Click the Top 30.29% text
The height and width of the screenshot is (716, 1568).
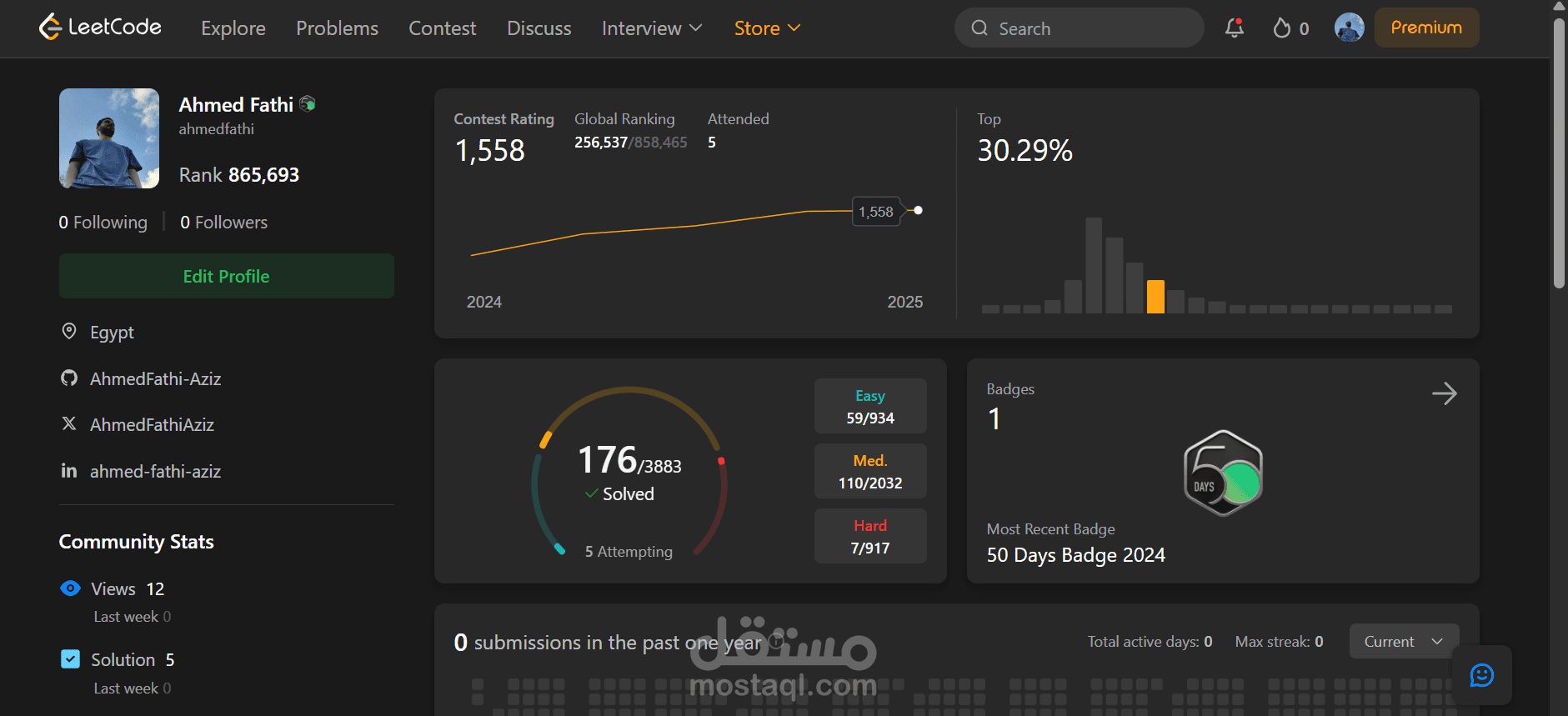pos(1025,151)
